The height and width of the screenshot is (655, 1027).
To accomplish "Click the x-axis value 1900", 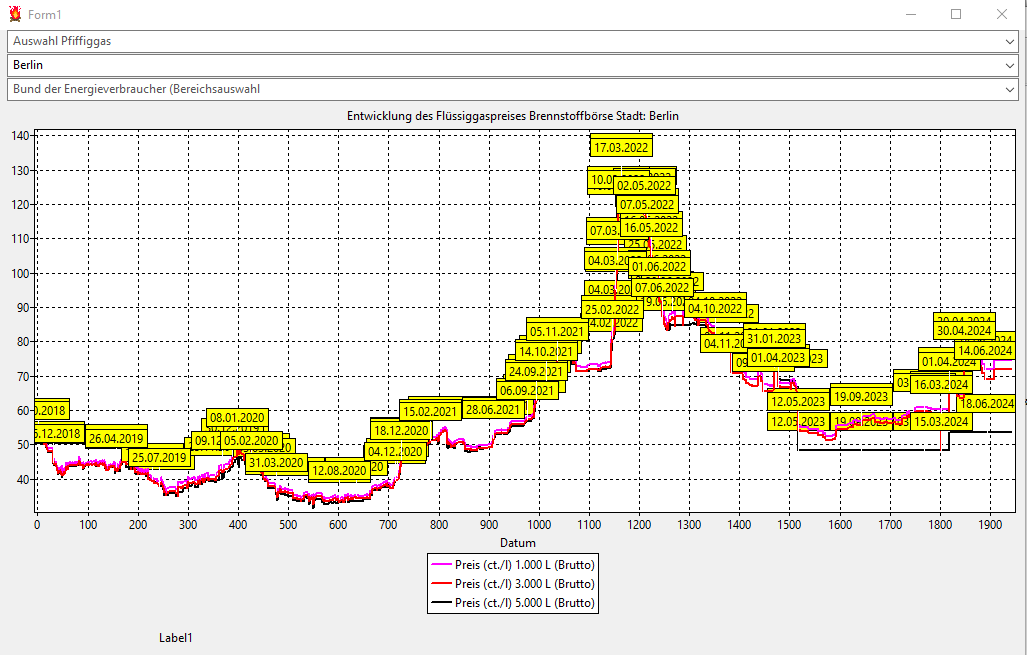I will 990,525.
